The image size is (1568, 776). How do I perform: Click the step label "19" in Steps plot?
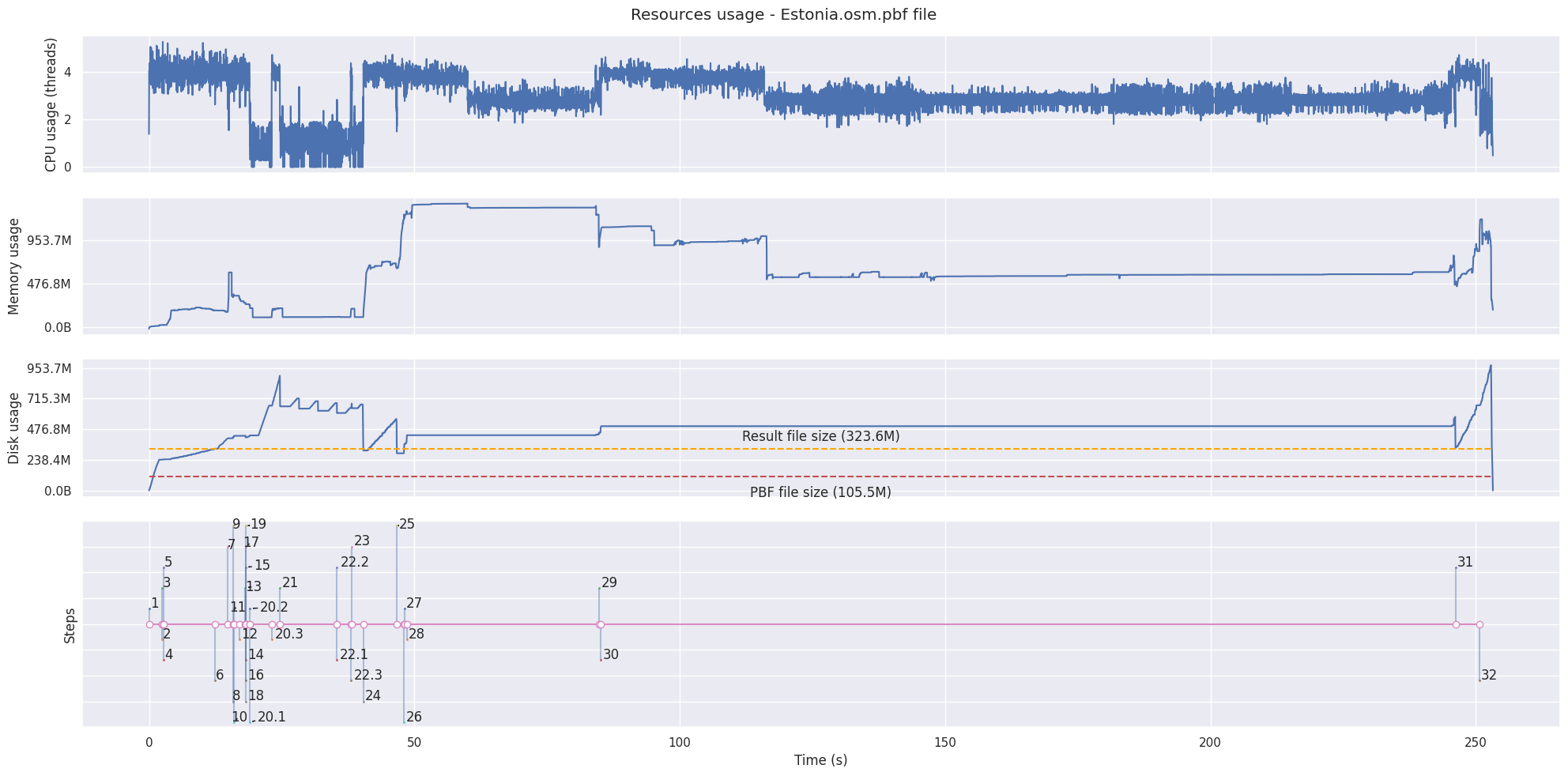(x=258, y=525)
